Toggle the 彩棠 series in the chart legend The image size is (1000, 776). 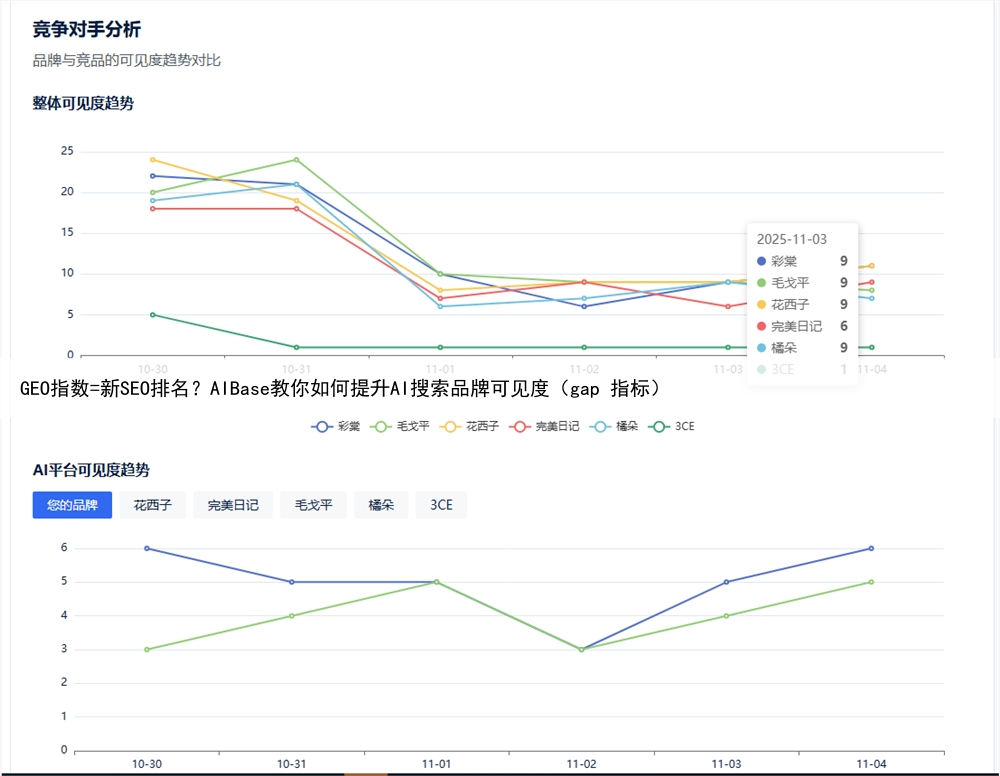tap(336, 426)
